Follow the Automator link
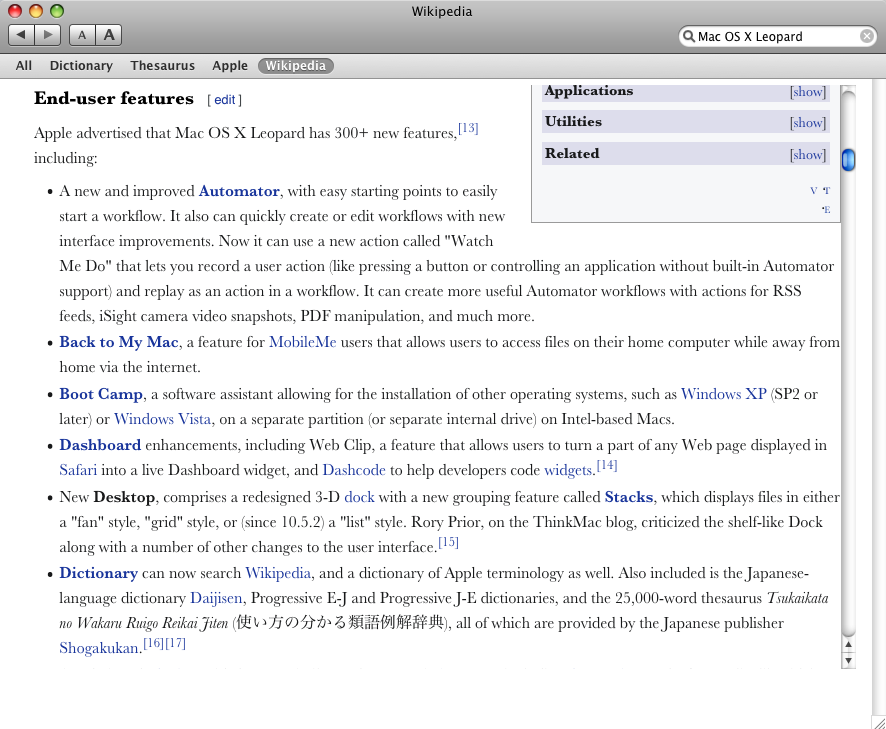The height and width of the screenshot is (729, 886). 239,191
